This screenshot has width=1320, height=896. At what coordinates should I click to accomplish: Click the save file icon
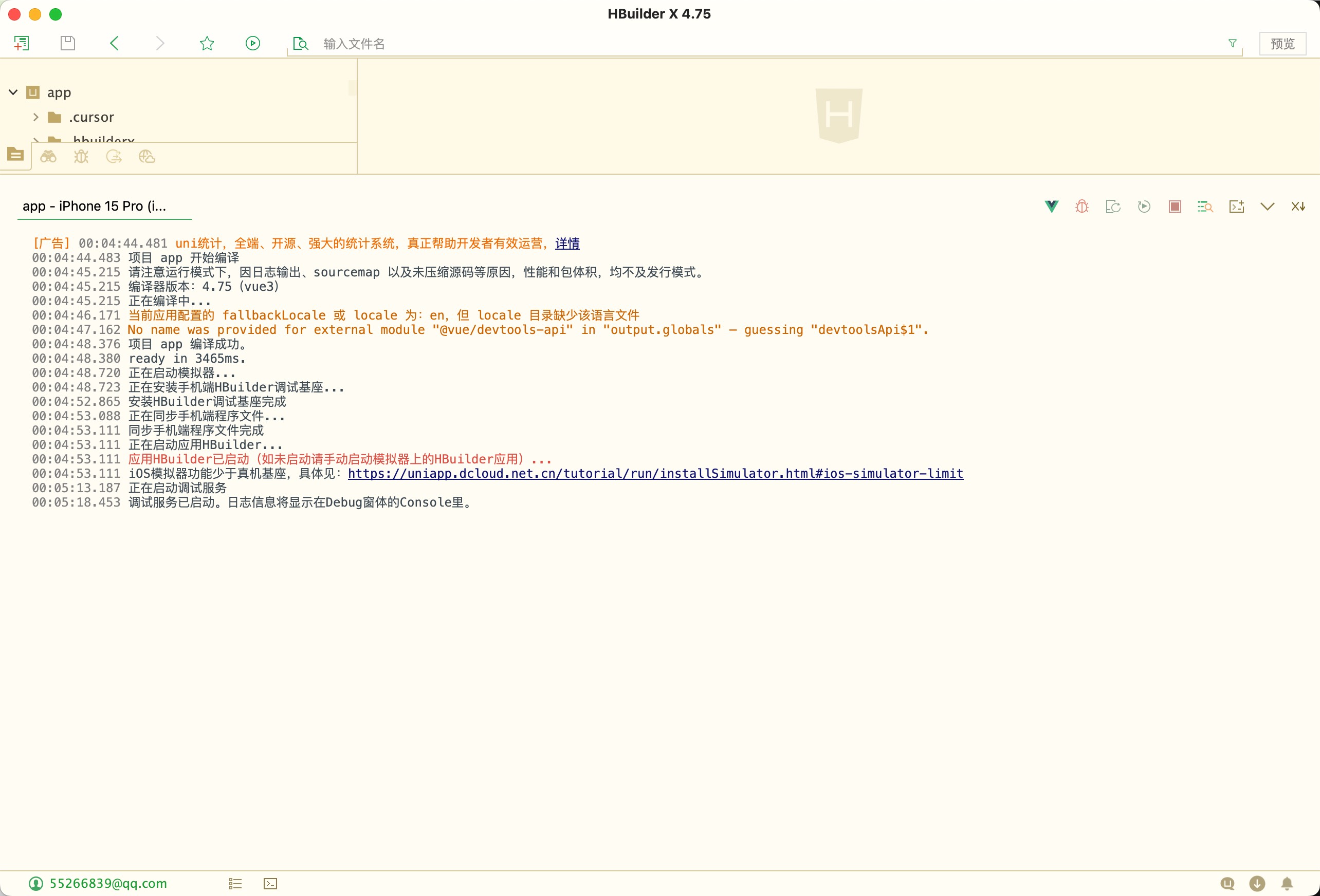pyautogui.click(x=67, y=43)
